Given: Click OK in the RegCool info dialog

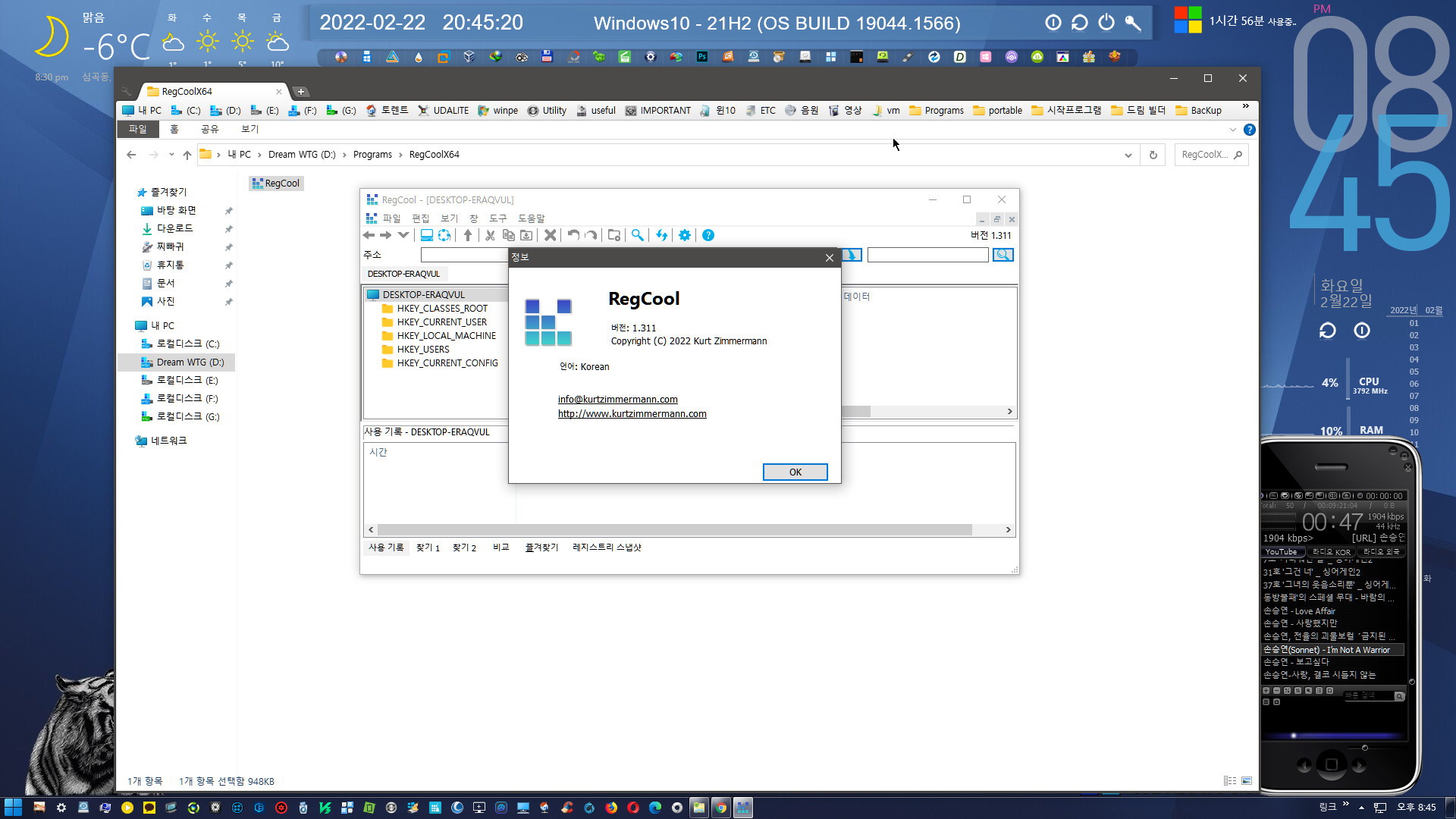Looking at the screenshot, I should click(x=795, y=472).
